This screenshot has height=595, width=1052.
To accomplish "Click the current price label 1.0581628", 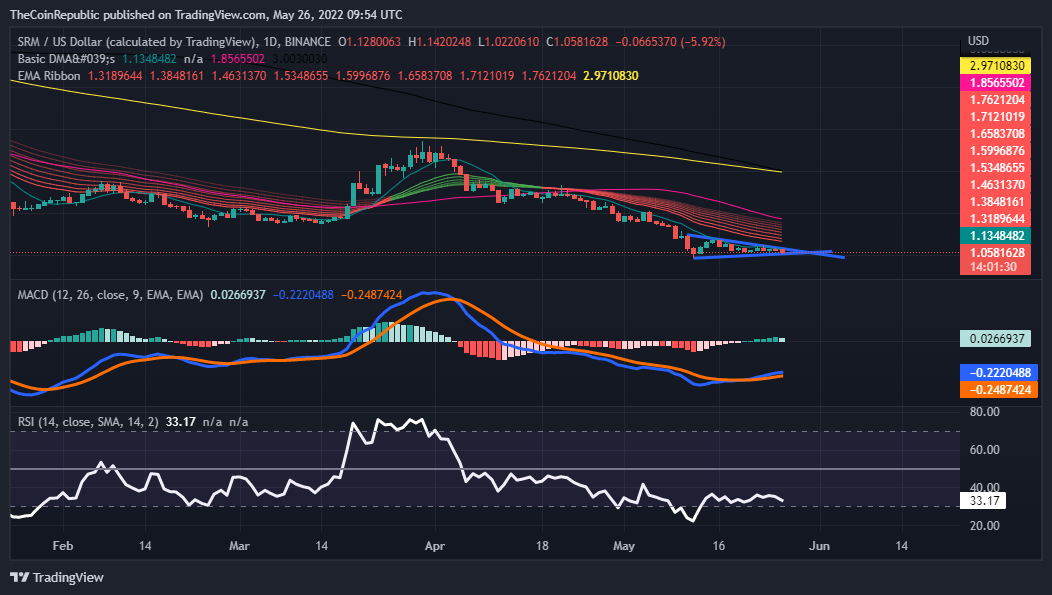I will tap(996, 252).
